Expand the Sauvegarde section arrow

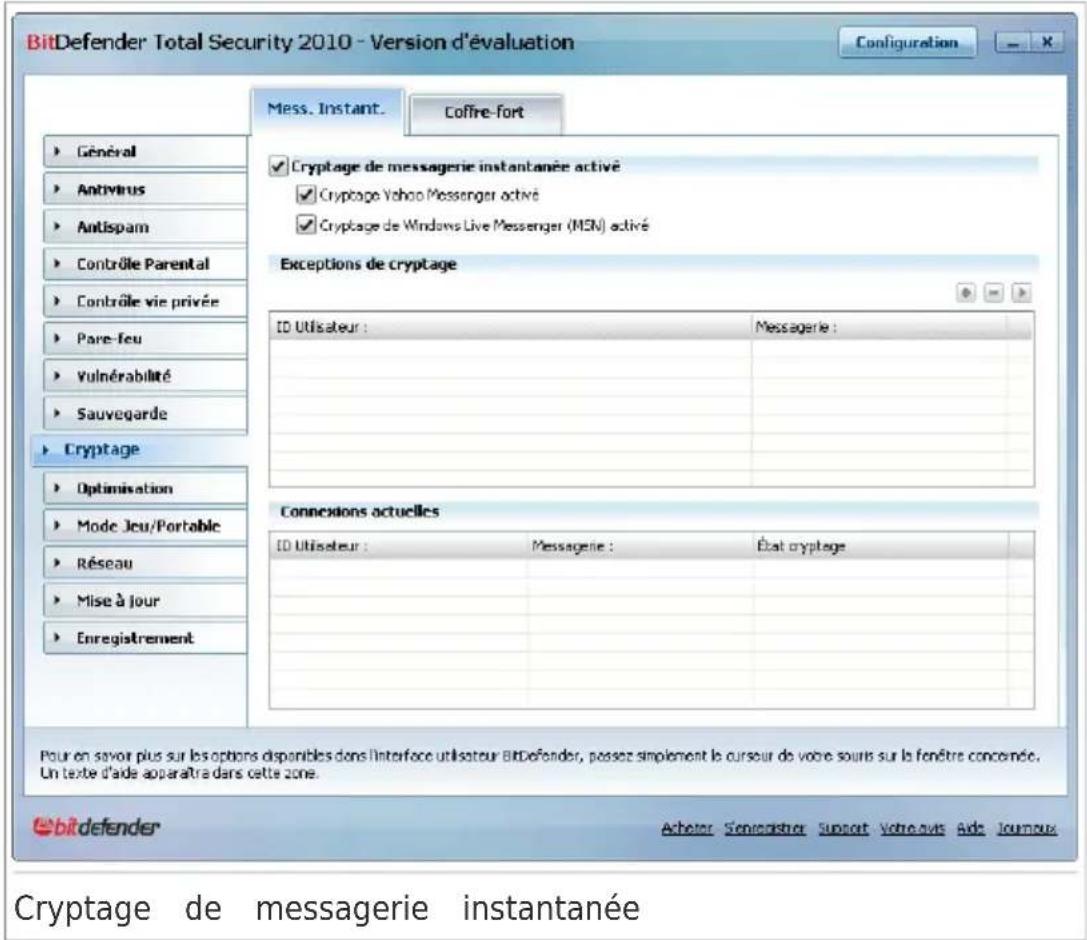[58, 413]
